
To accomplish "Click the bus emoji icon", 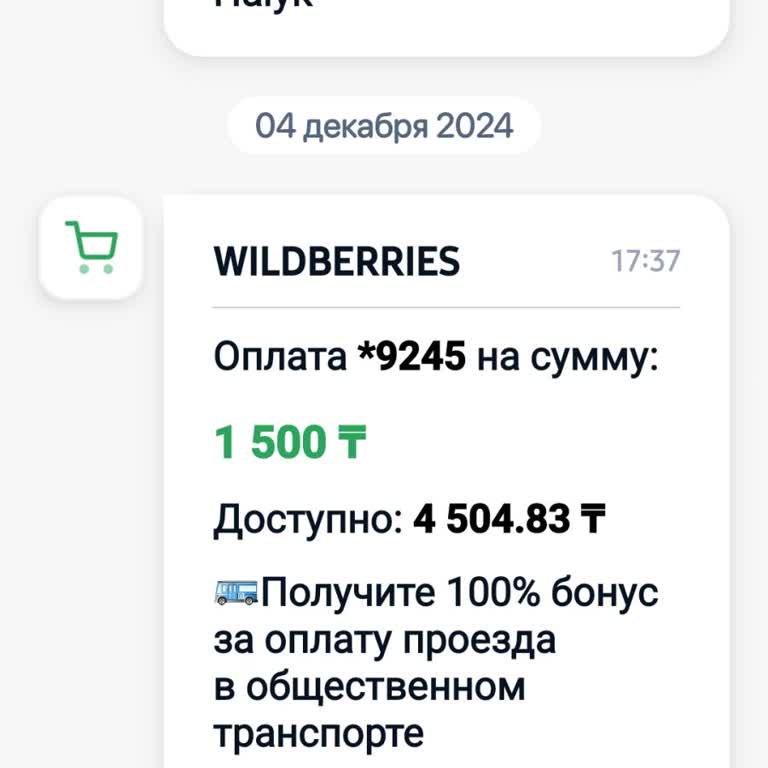I will click(x=235, y=593).
